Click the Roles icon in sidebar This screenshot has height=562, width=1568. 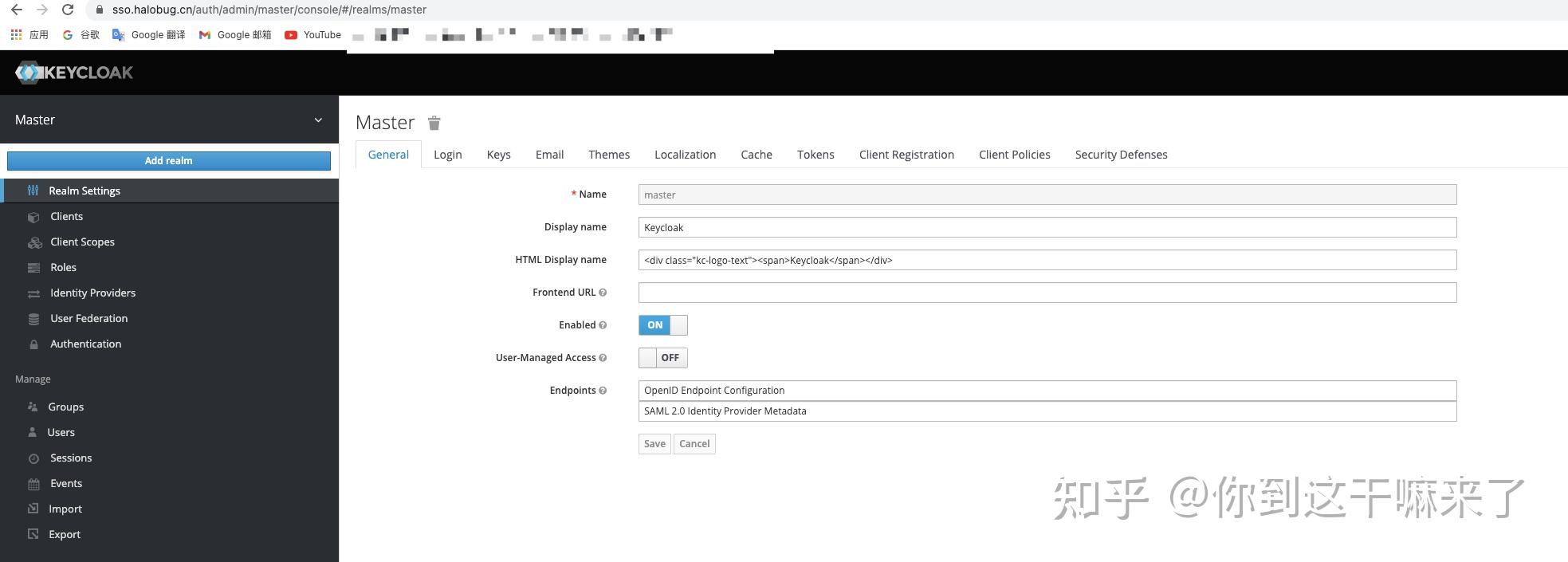point(33,268)
